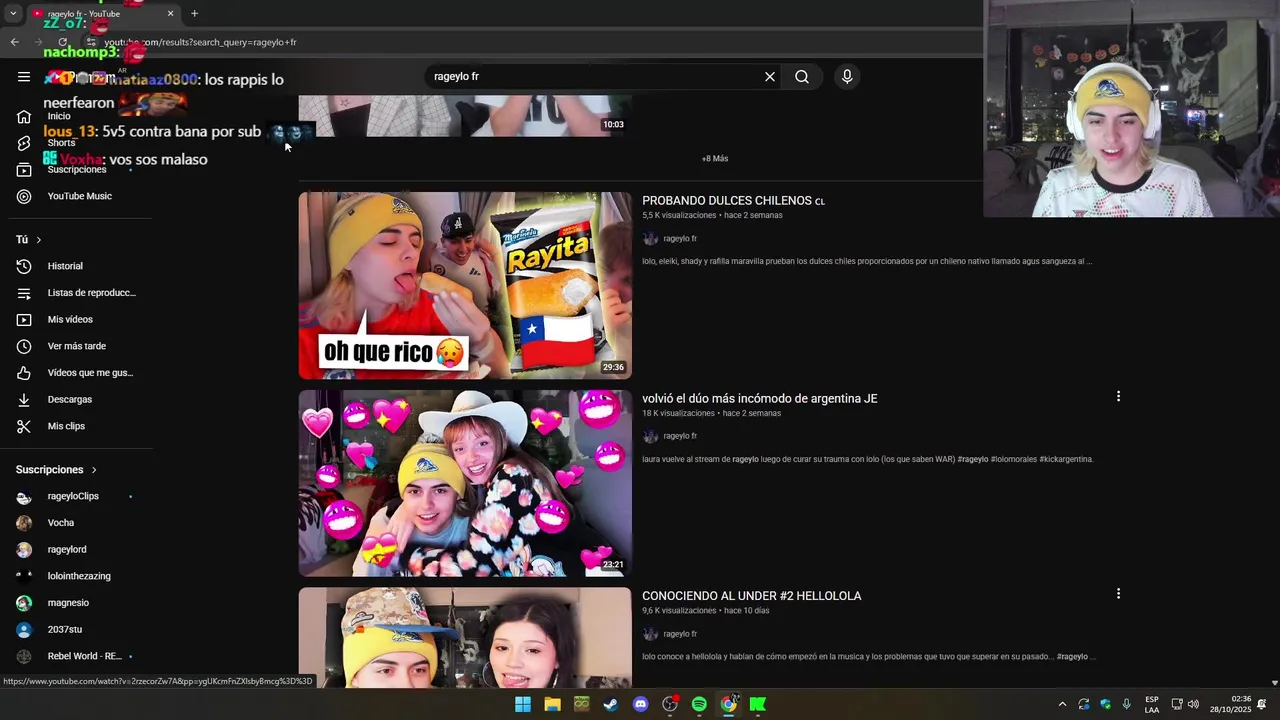Open the Chrome tab search dropdown
1280x720 pixels.
[13, 14]
